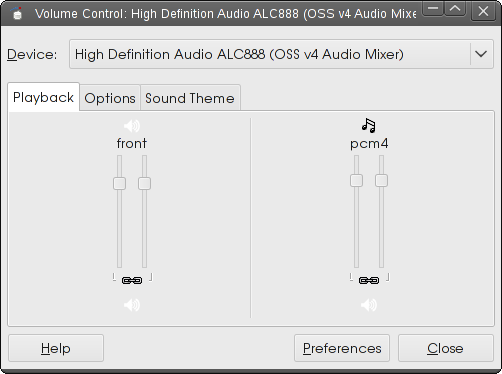Mute the front channel with bottom speaker
Image resolution: width=502 pixels, height=374 pixels.
(x=132, y=305)
